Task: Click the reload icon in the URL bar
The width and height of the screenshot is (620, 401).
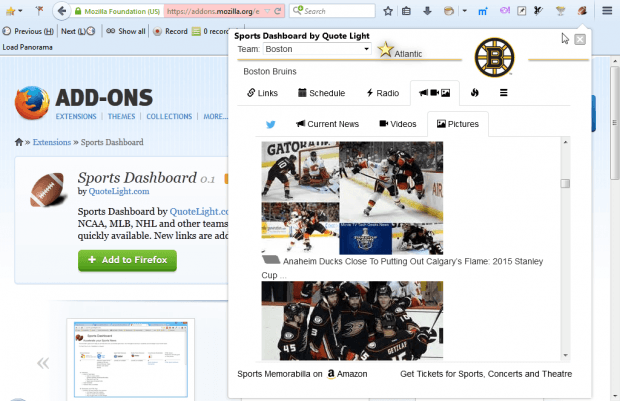Action: pos(278,11)
